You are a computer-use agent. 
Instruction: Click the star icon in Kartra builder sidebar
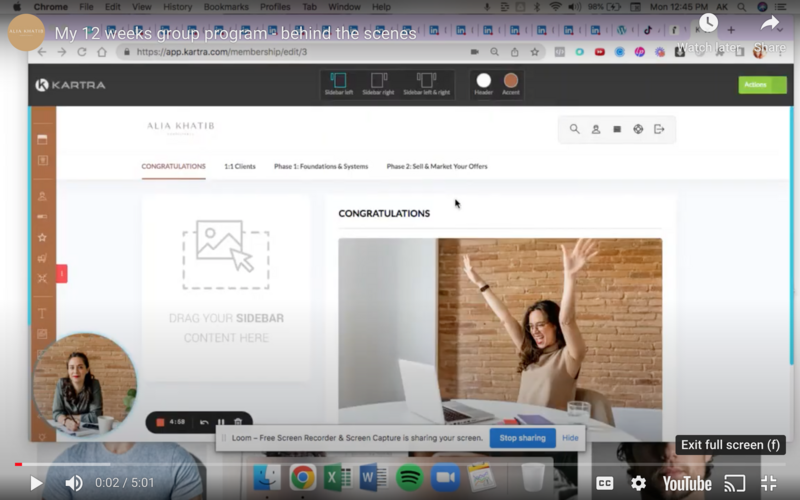click(x=42, y=237)
